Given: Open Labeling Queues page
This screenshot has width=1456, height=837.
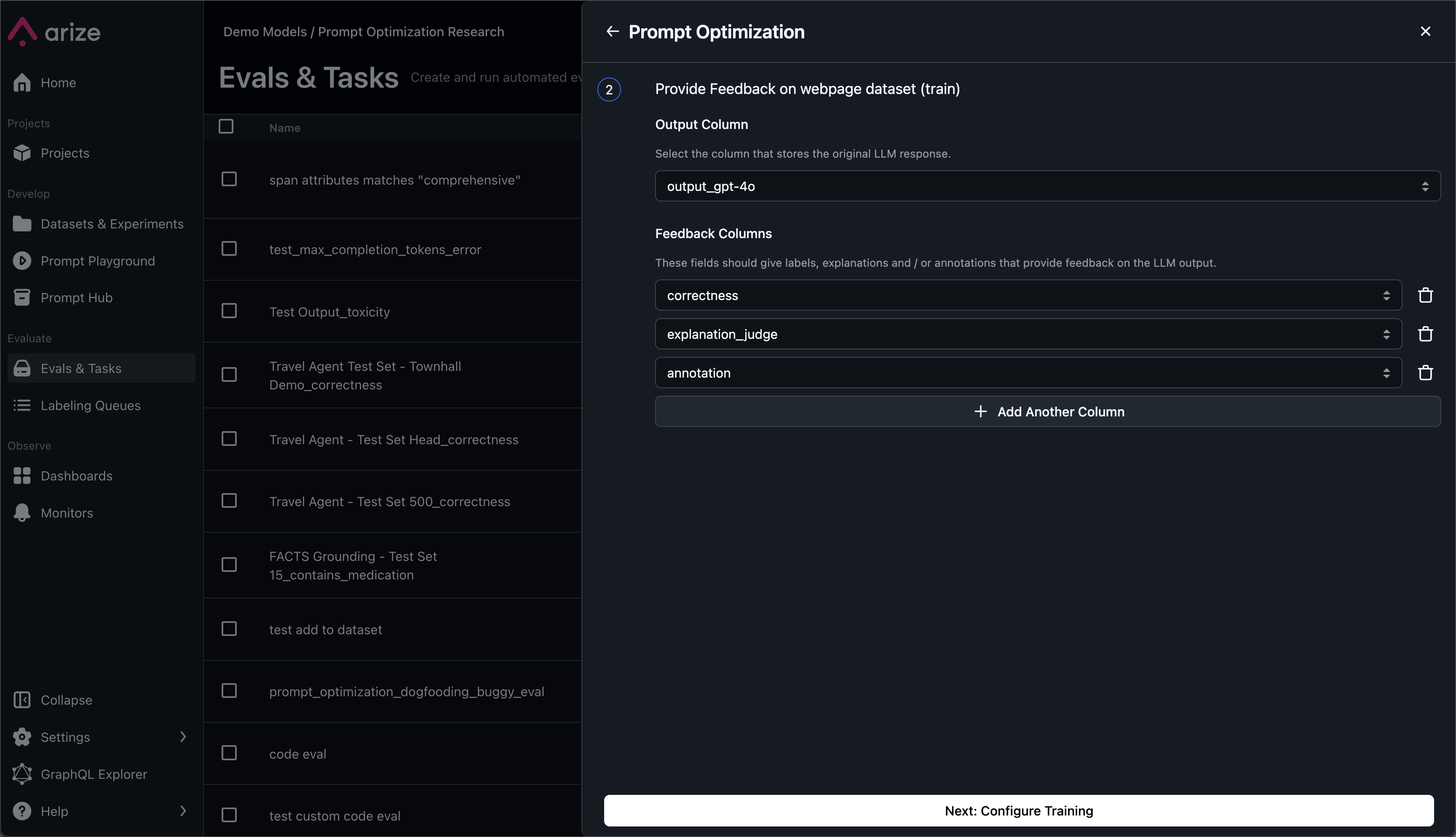Looking at the screenshot, I should [x=91, y=405].
